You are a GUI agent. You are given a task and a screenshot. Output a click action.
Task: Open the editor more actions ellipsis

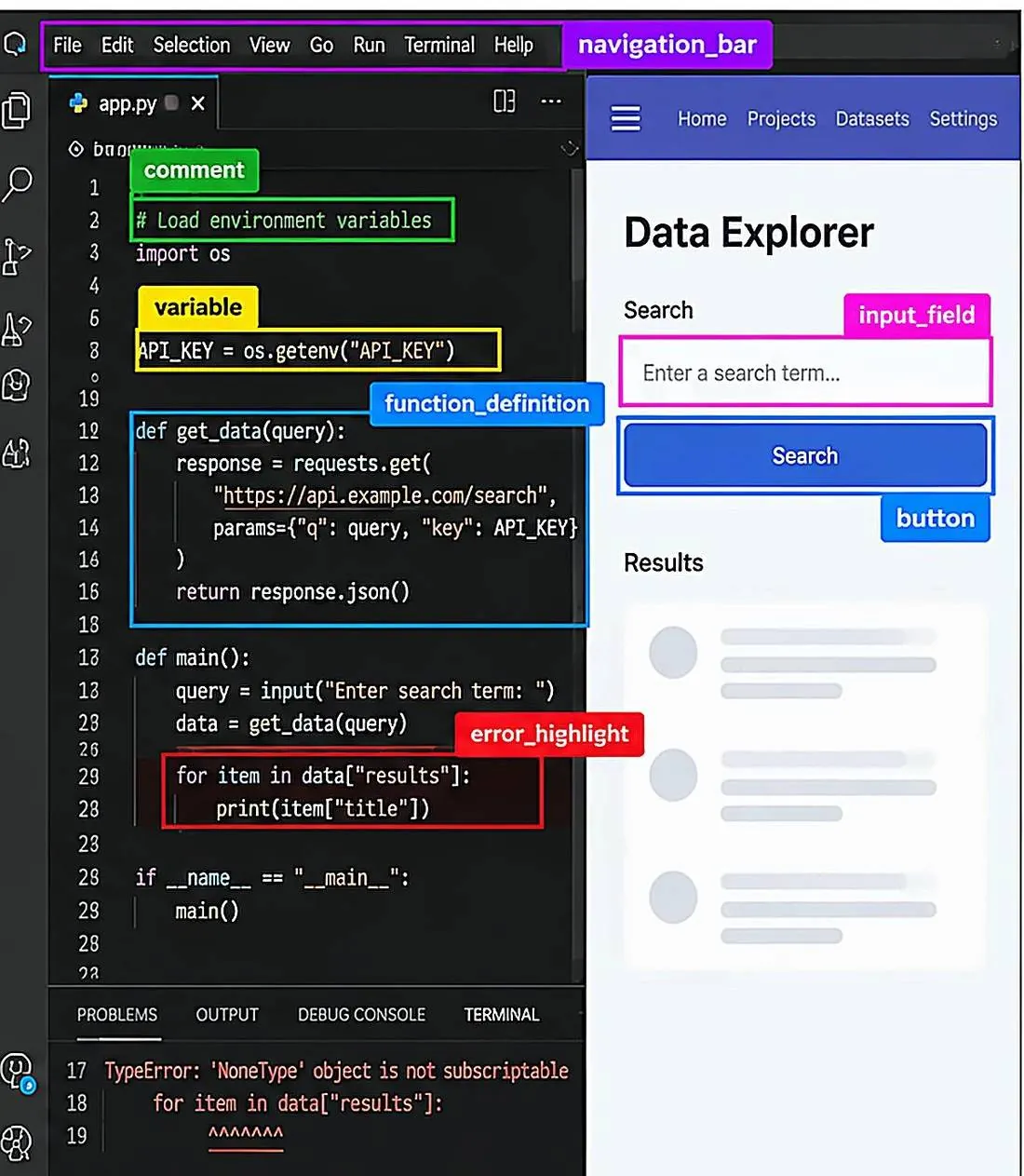[551, 101]
